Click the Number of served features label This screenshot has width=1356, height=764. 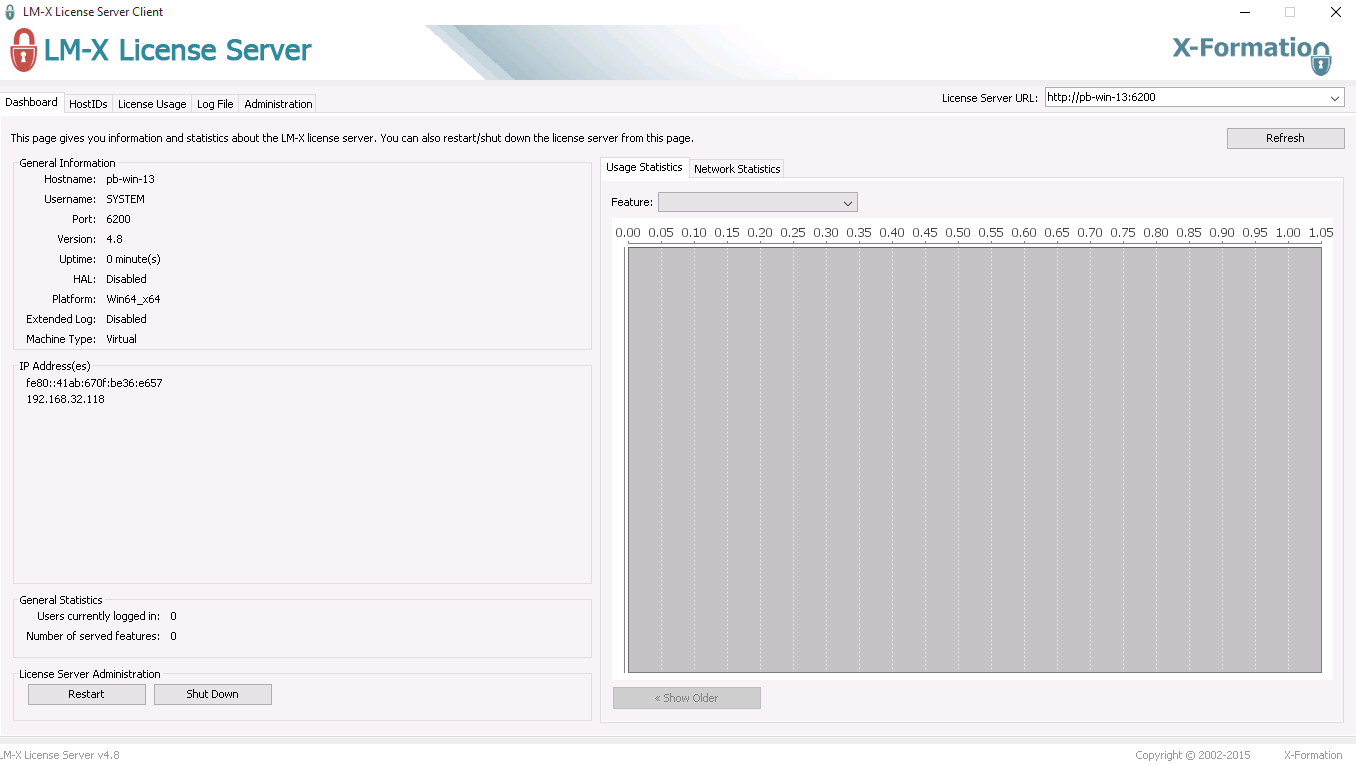pos(93,636)
